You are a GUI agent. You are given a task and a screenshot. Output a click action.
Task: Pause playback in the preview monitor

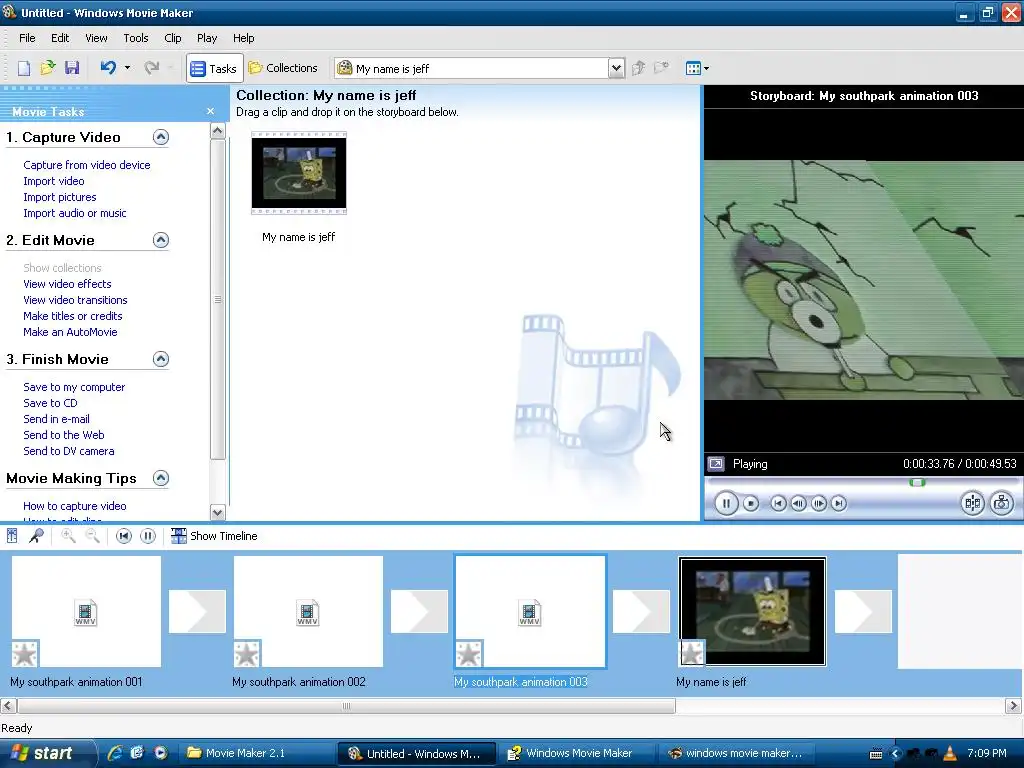(x=726, y=504)
